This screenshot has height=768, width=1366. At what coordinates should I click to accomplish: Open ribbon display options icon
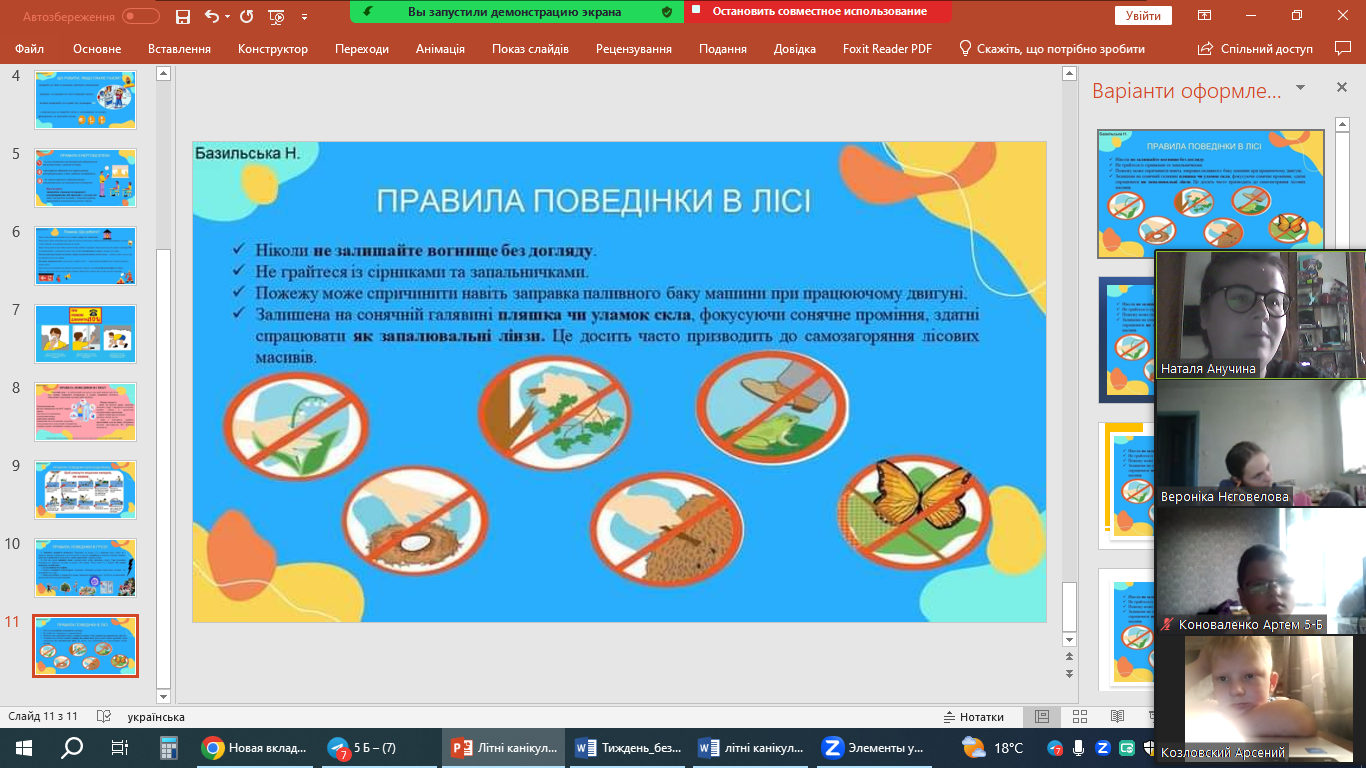(1203, 16)
